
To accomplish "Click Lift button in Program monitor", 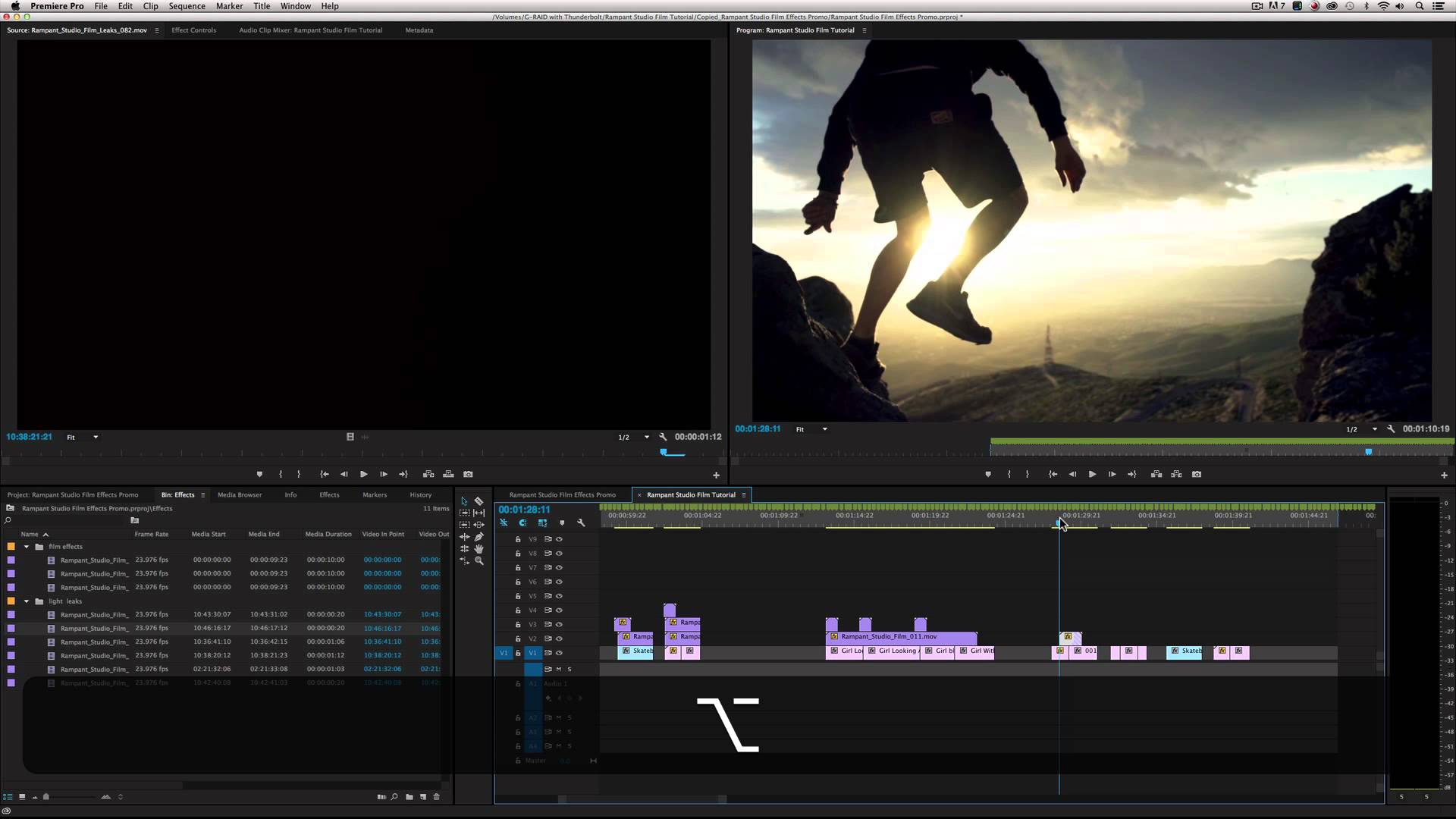I will pos(1156,474).
